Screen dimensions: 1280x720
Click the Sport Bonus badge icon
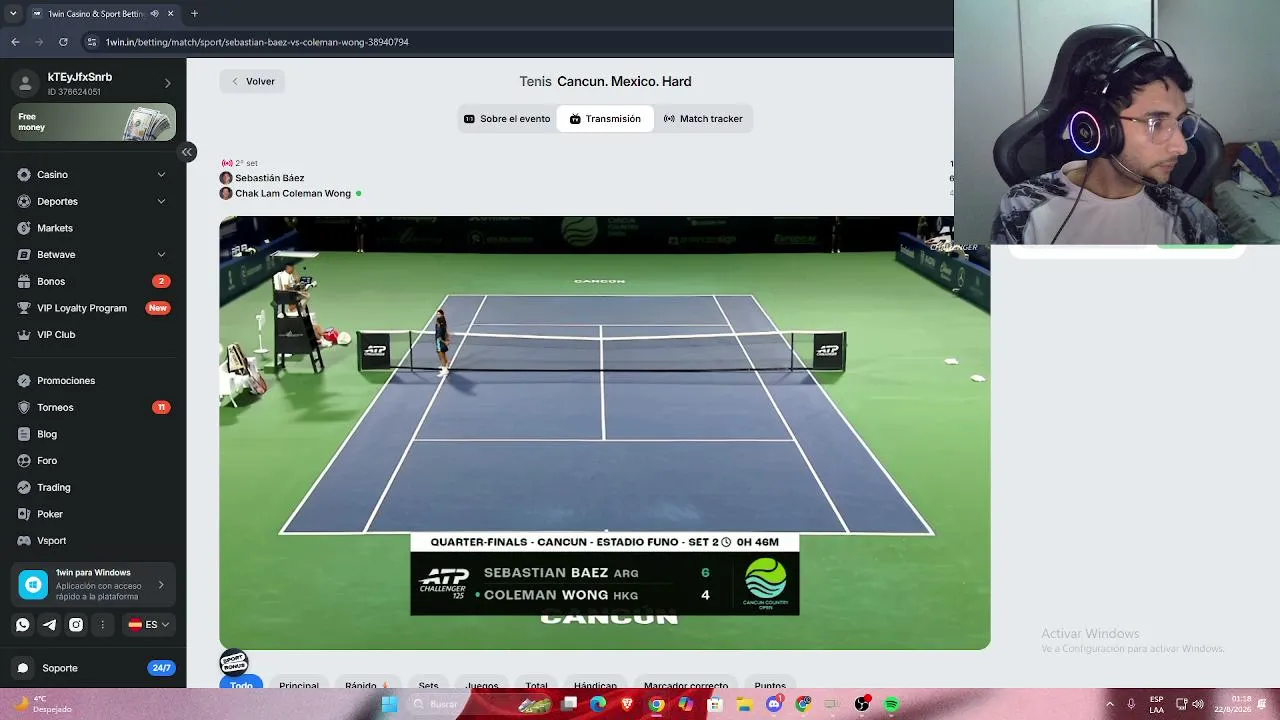(x=234, y=661)
